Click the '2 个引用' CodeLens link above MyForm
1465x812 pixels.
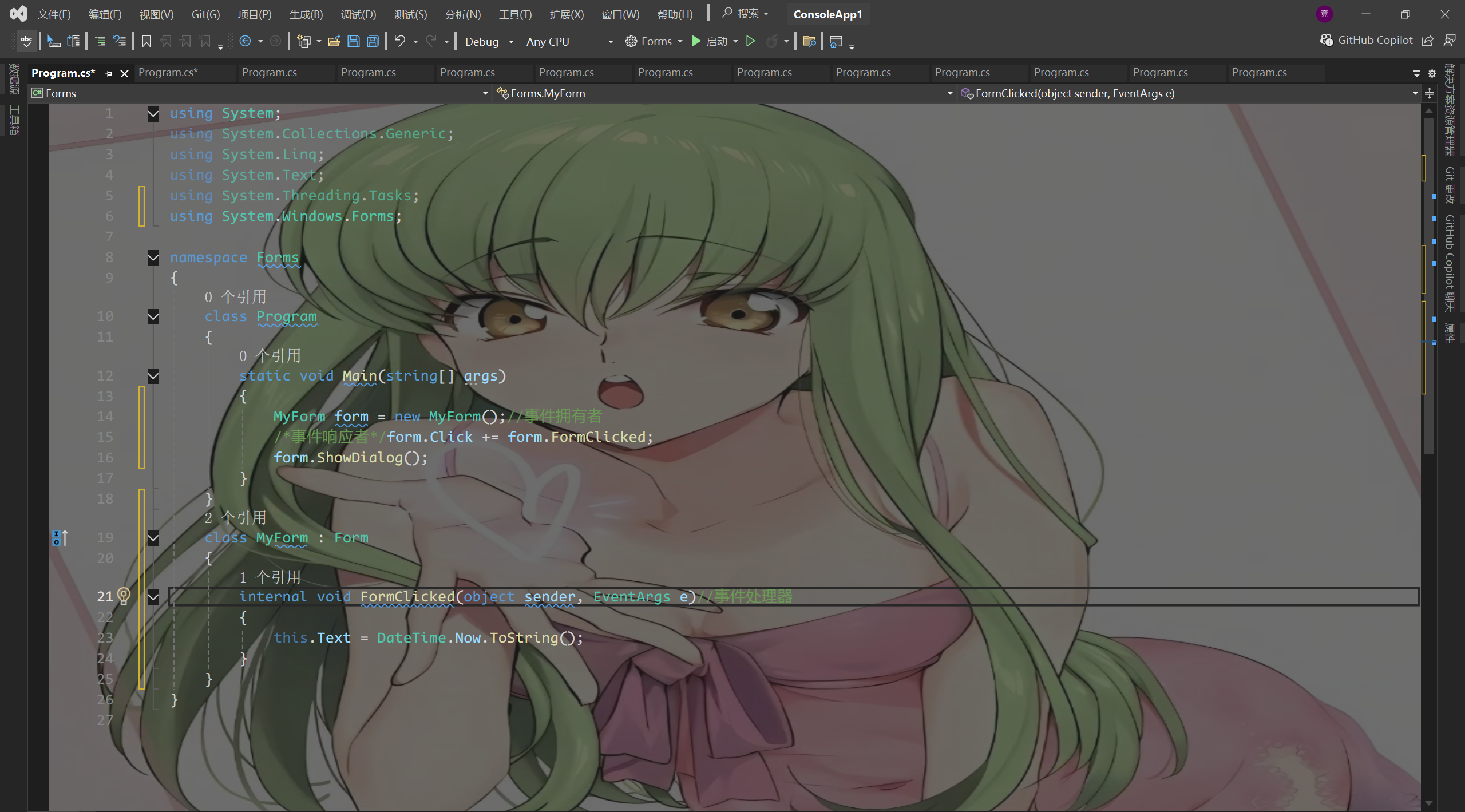click(x=235, y=518)
